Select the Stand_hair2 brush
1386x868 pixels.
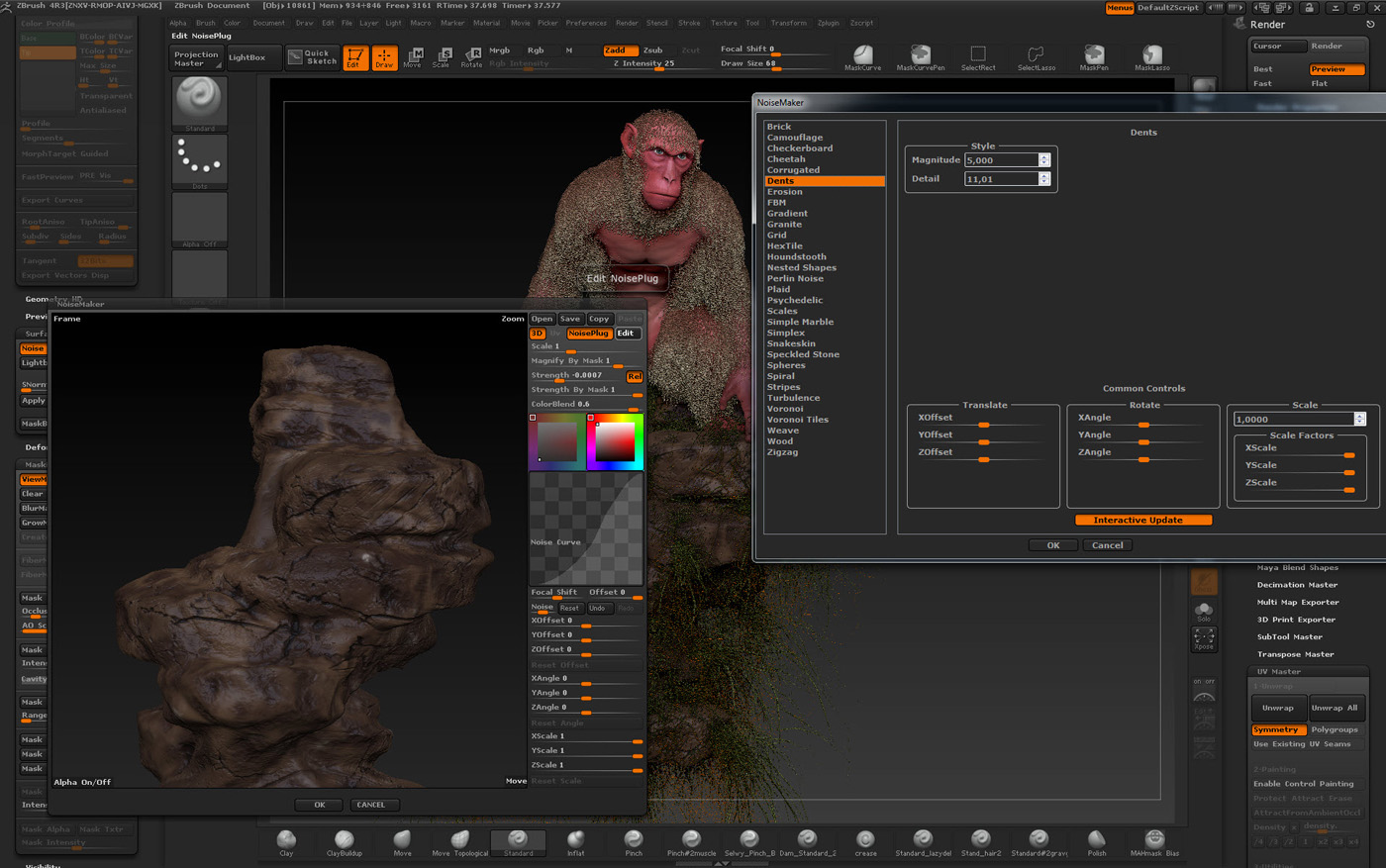point(981,842)
